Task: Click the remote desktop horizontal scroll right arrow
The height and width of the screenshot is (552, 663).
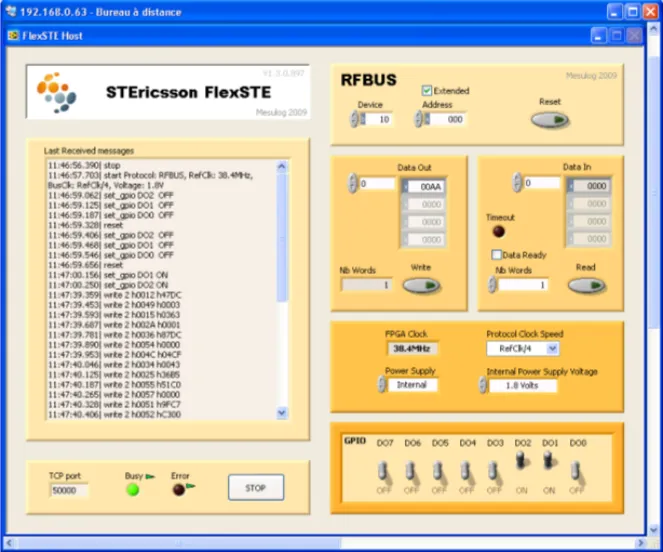Action: point(641,543)
